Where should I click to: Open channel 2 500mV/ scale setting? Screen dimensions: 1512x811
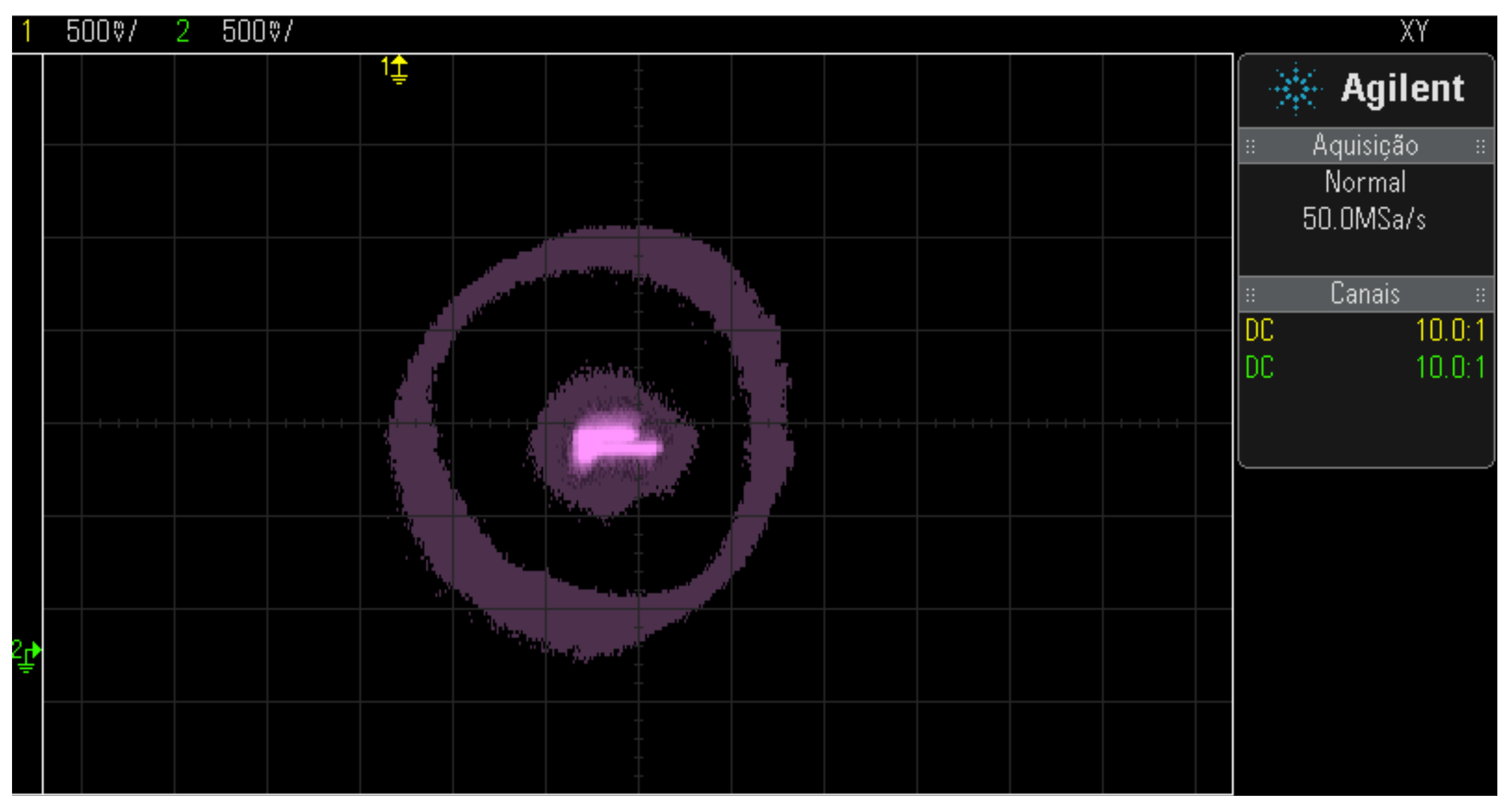coord(257,31)
